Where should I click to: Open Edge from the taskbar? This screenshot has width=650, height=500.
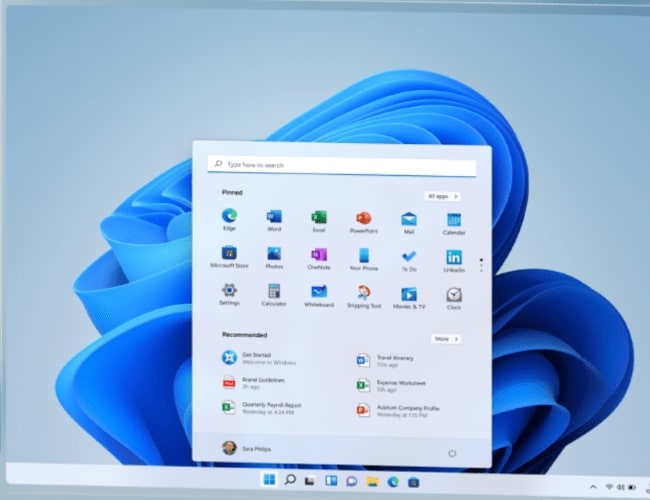393,482
